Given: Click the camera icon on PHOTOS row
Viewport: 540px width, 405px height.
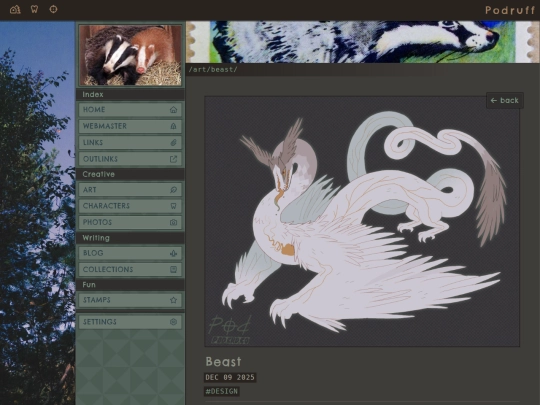Looking at the screenshot, I should tap(173, 222).
